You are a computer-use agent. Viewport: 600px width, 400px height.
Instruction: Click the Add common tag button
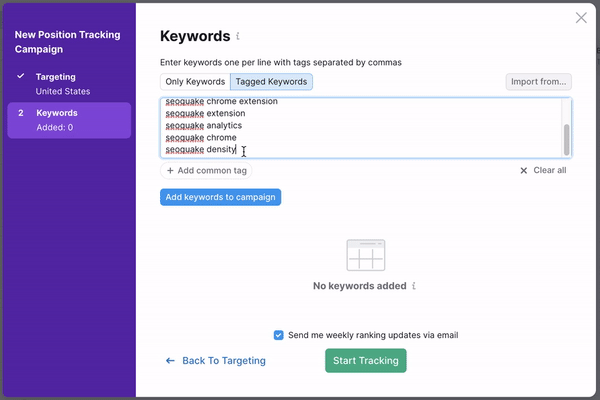point(206,171)
